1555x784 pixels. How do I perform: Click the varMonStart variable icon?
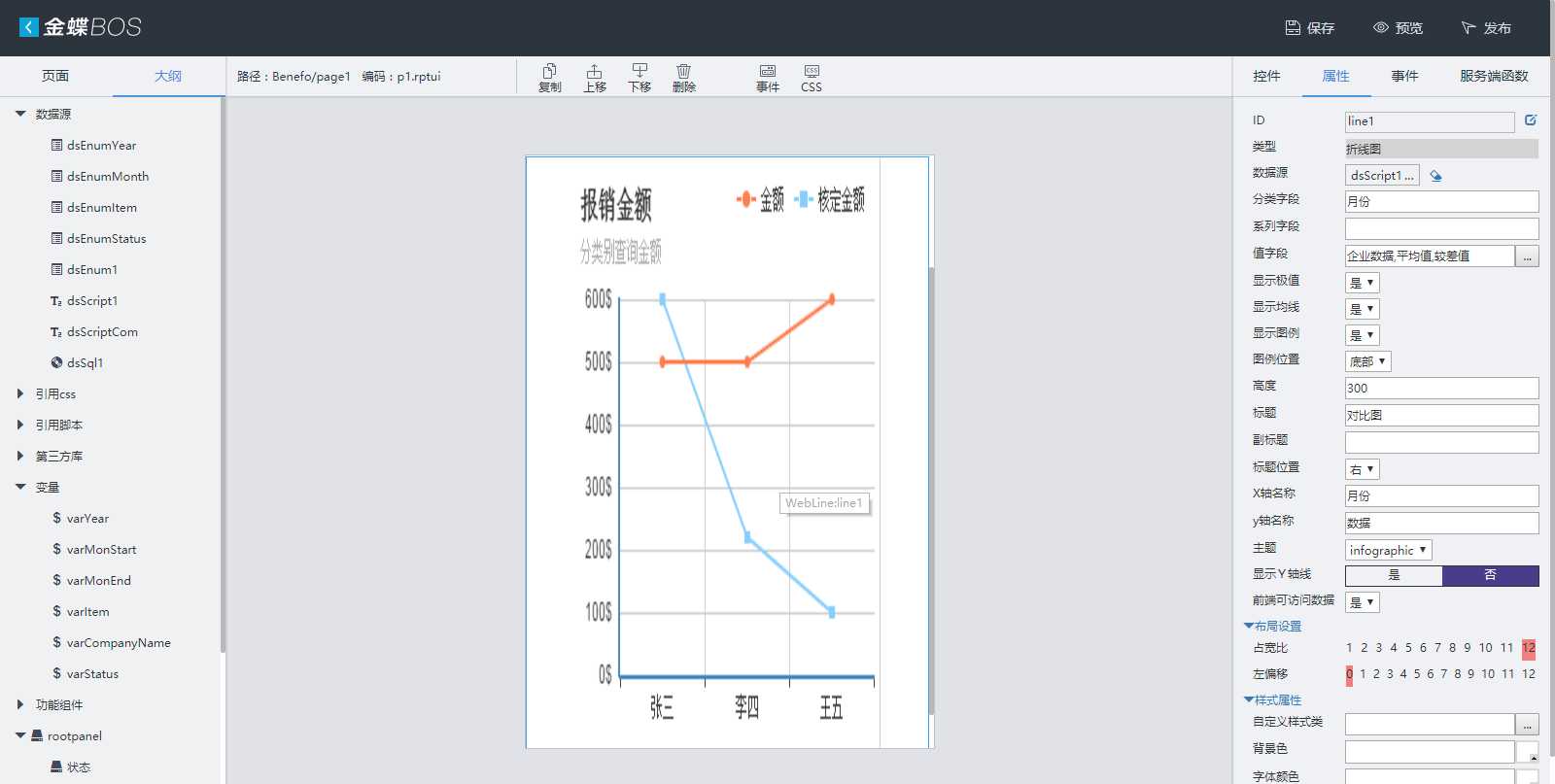(x=56, y=549)
